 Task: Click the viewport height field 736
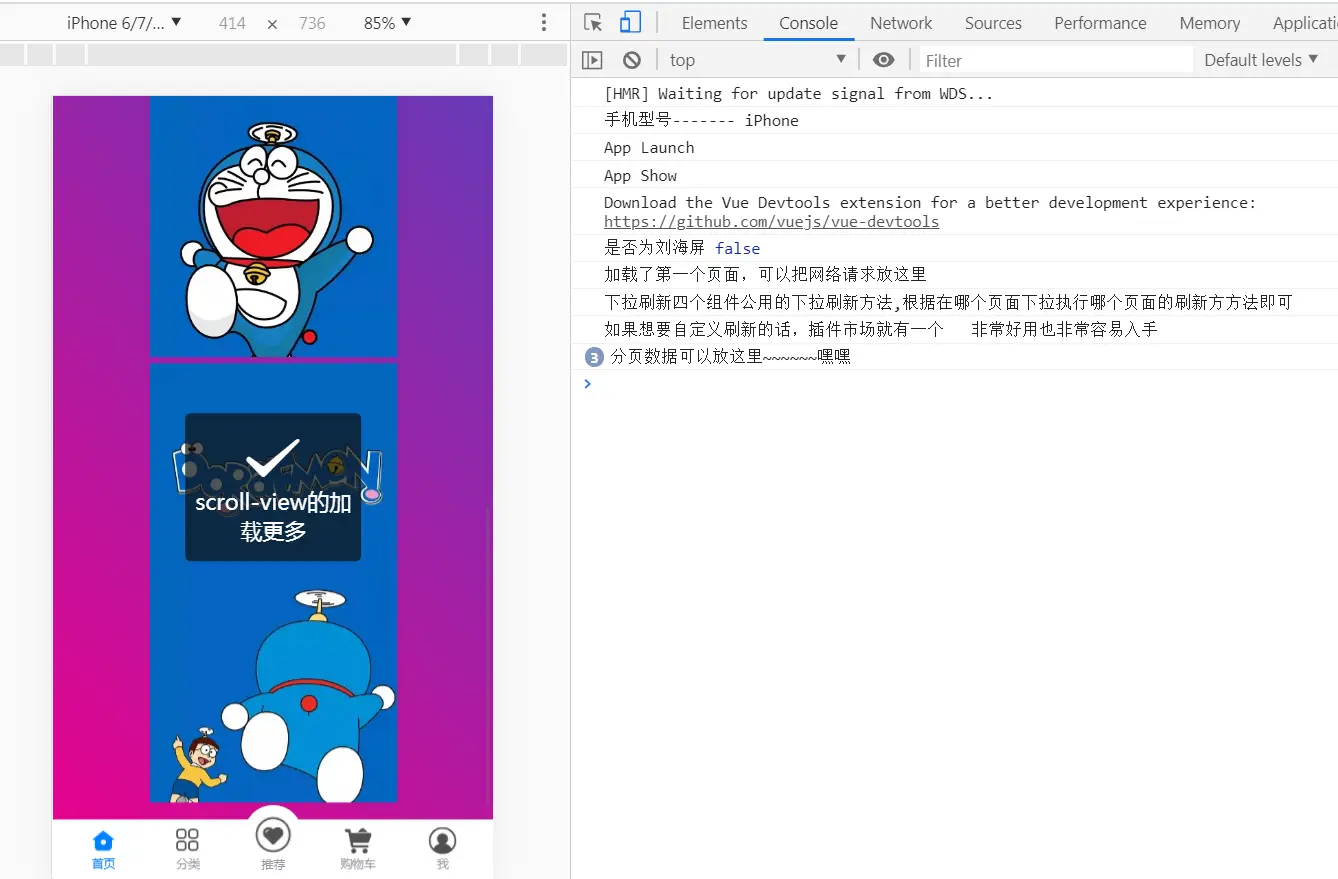pyautogui.click(x=312, y=22)
